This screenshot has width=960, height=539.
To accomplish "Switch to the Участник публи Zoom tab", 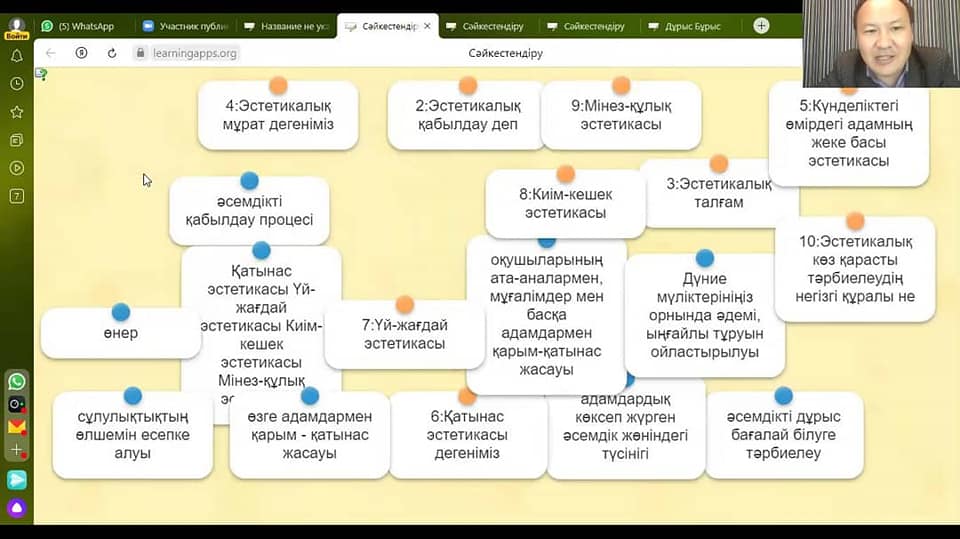I will click(x=184, y=26).
